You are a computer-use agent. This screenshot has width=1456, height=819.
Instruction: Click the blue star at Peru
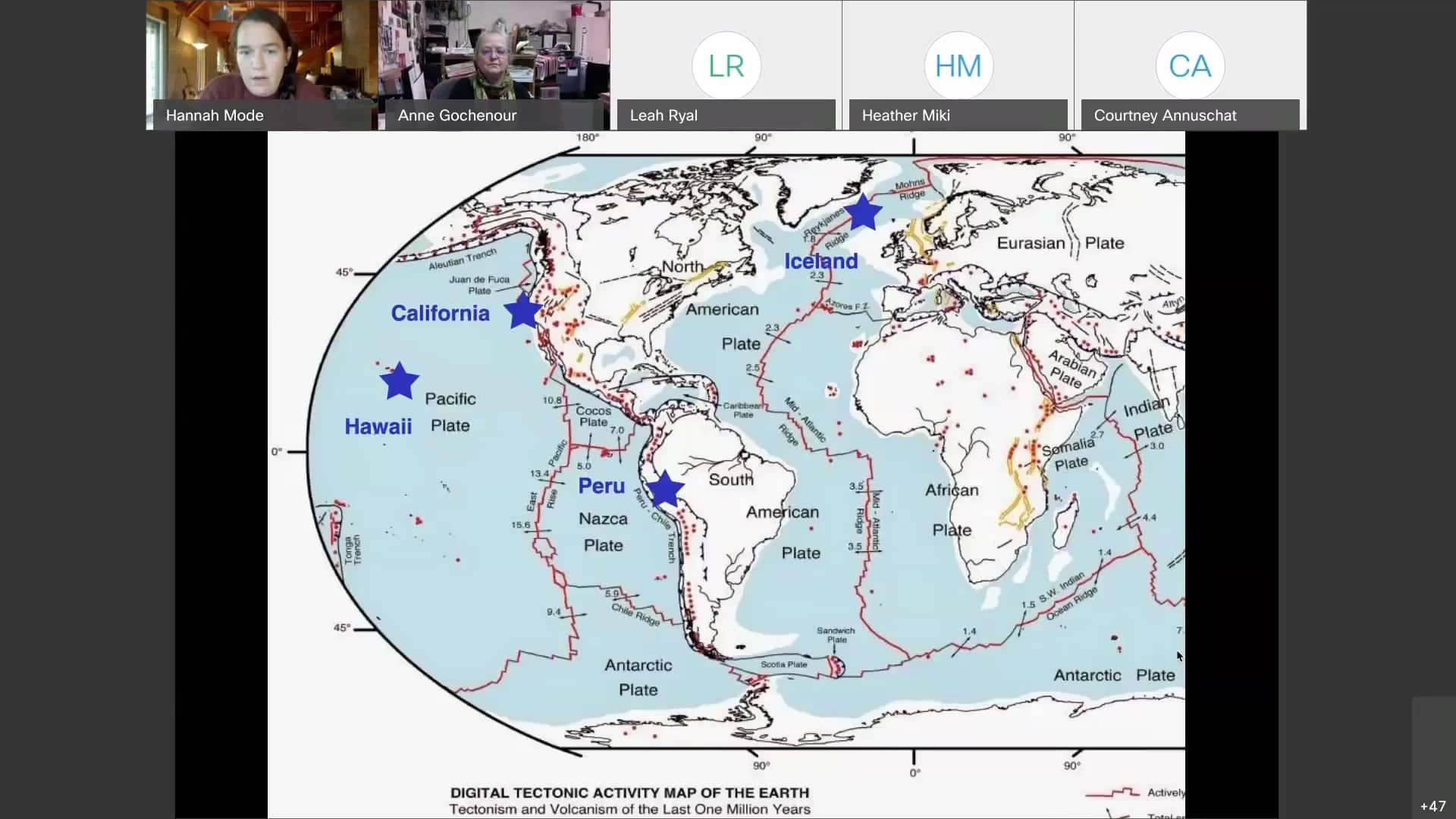(x=665, y=489)
